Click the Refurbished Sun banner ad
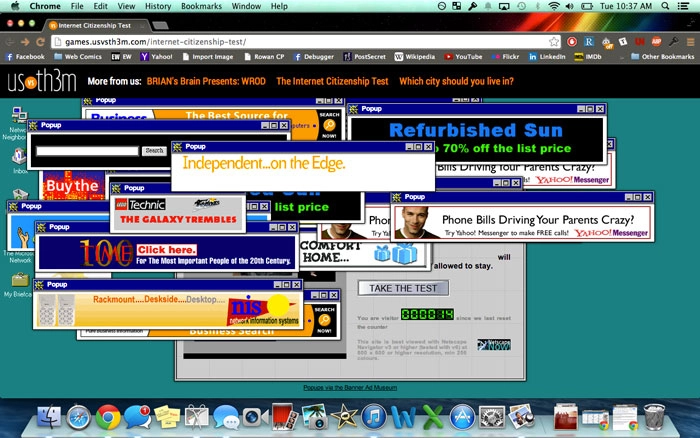Screen dimensions: 700x438 [x=476, y=139]
